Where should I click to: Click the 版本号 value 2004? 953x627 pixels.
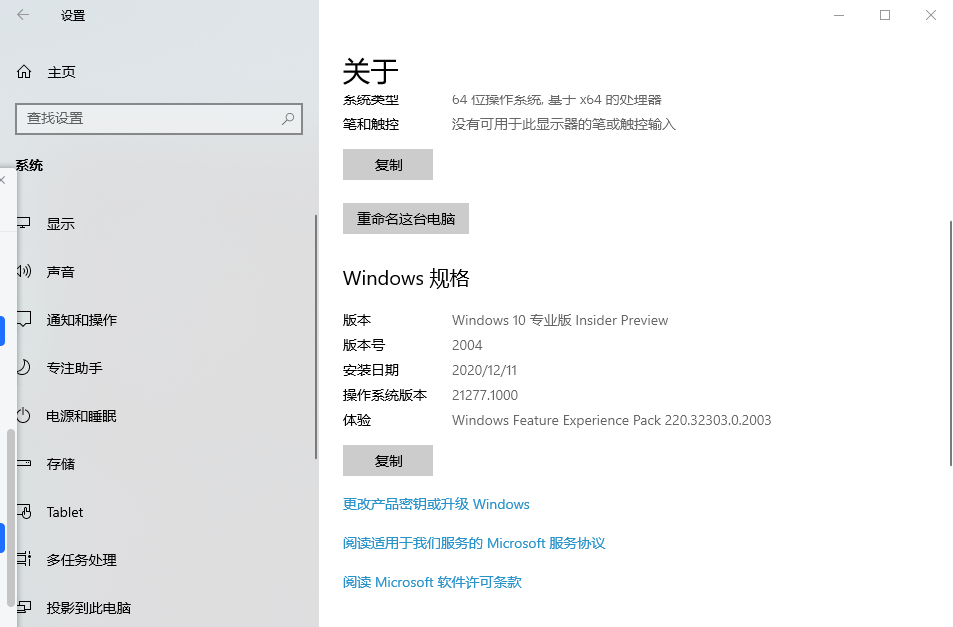(467, 345)
